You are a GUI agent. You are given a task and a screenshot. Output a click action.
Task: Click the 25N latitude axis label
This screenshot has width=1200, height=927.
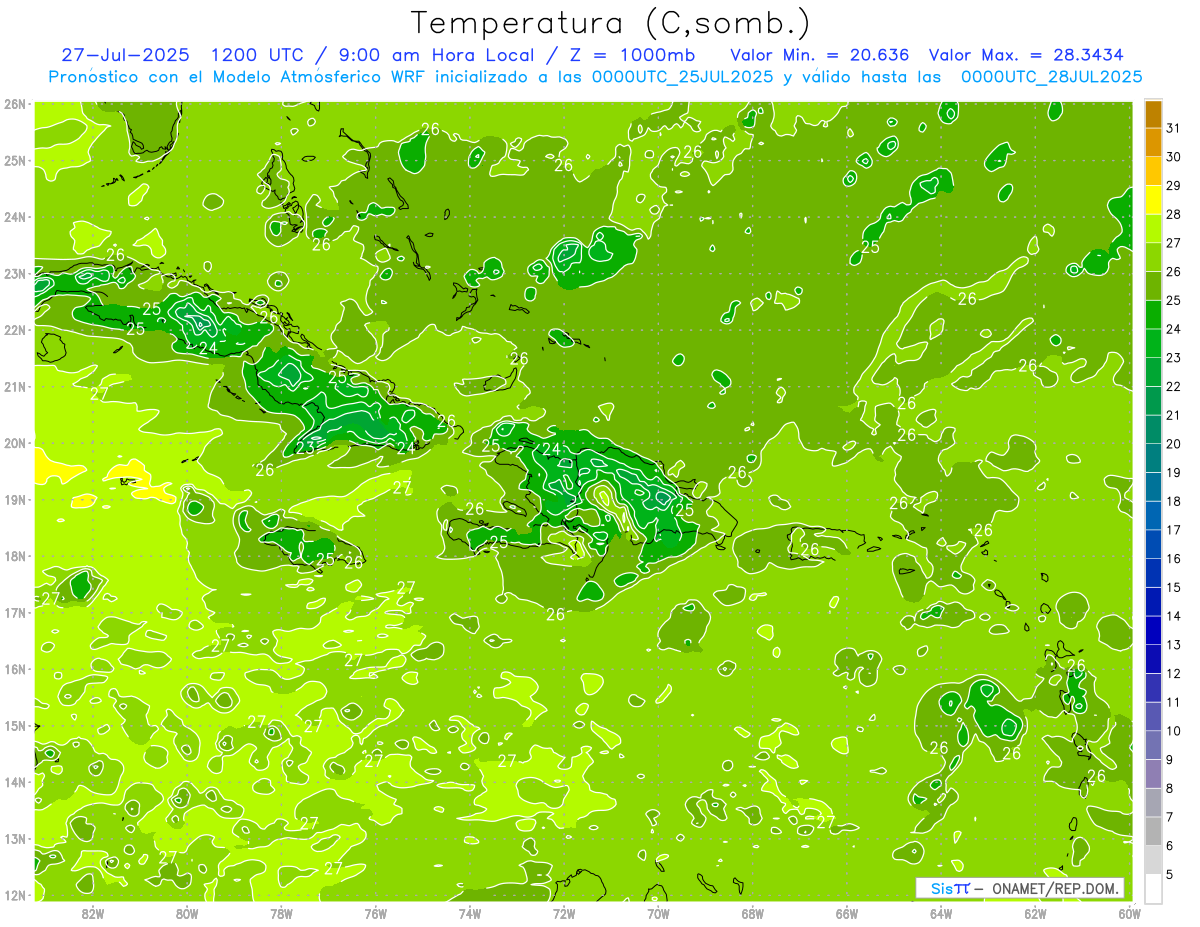14,160
